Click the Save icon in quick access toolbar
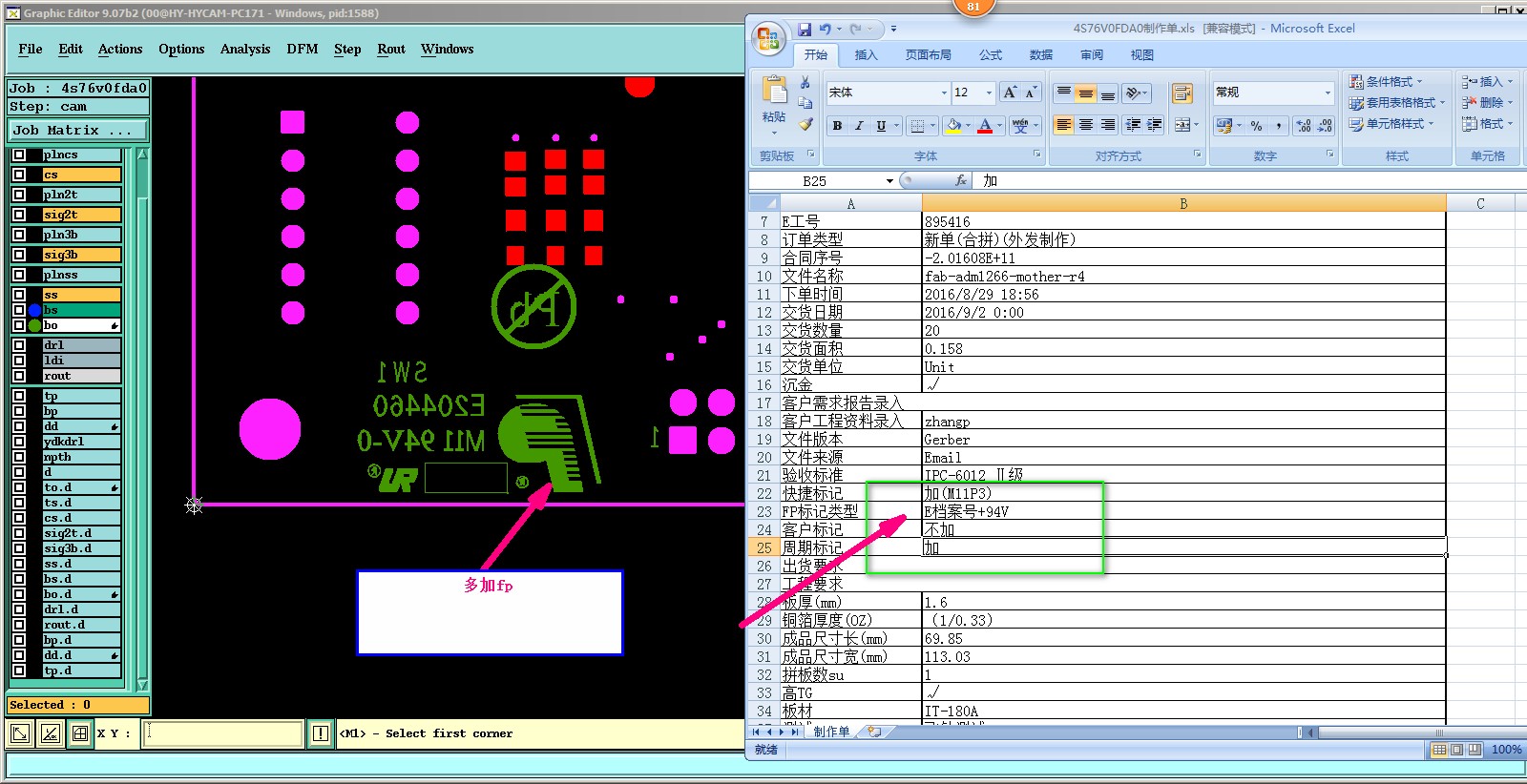The height and width of the screenshot is (784, 1527). point(805,29)
